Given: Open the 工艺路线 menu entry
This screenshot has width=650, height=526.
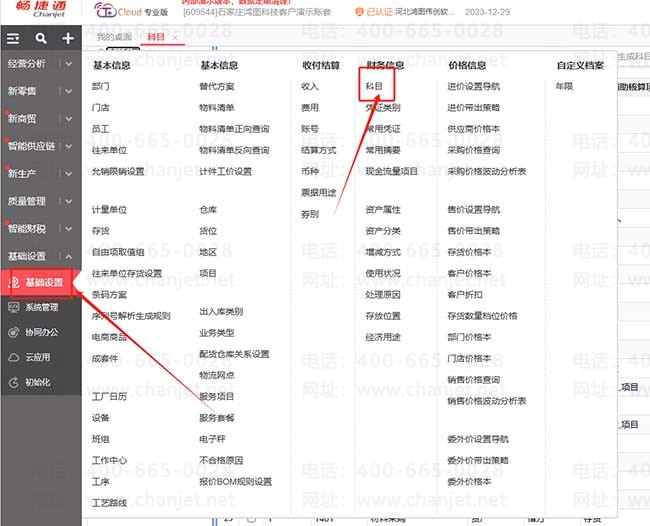Looking at the screenshot, I should coord(109,503).
